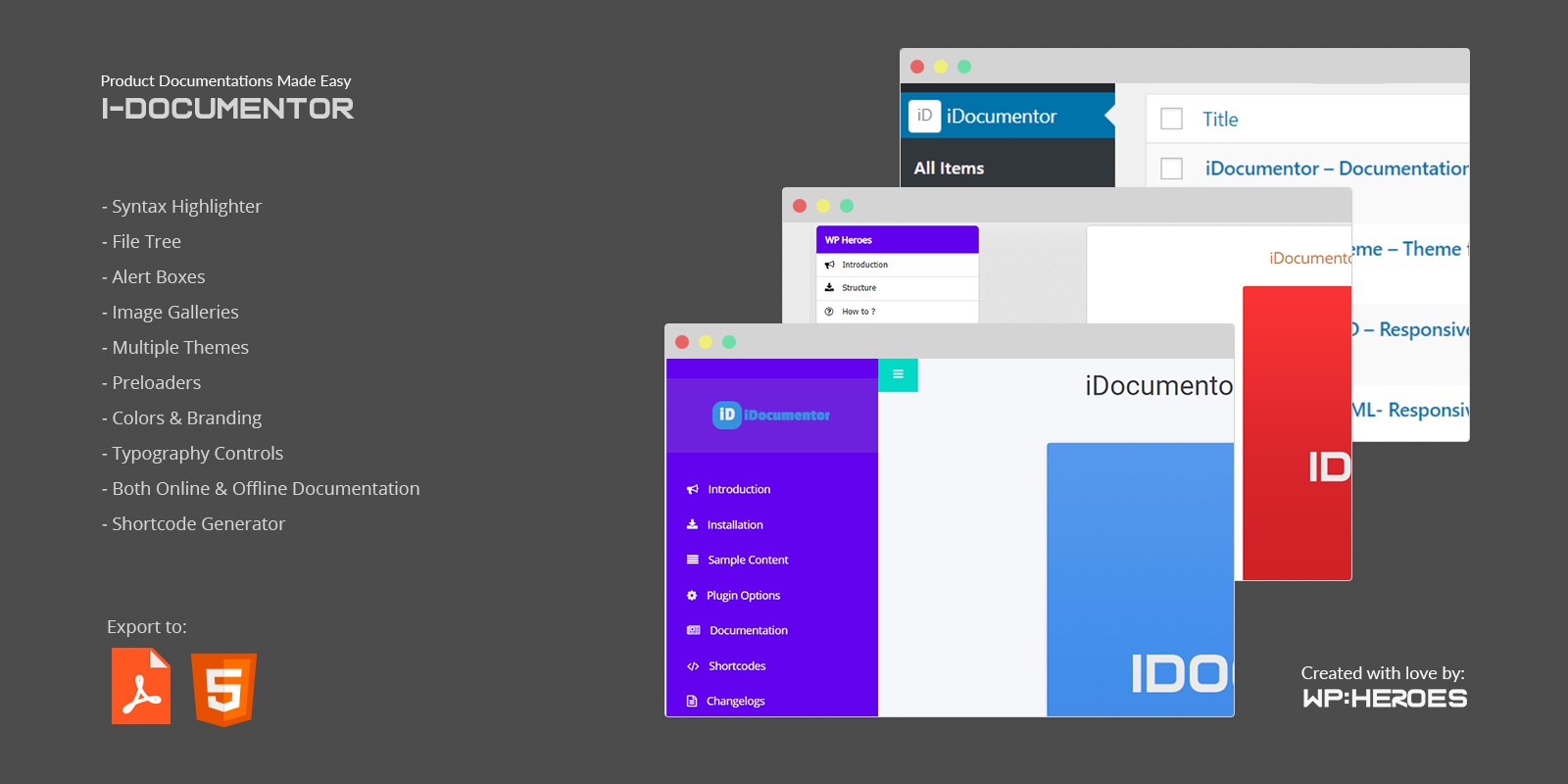Open the partially hidden 'me – Theme' link

point(1410,249)
